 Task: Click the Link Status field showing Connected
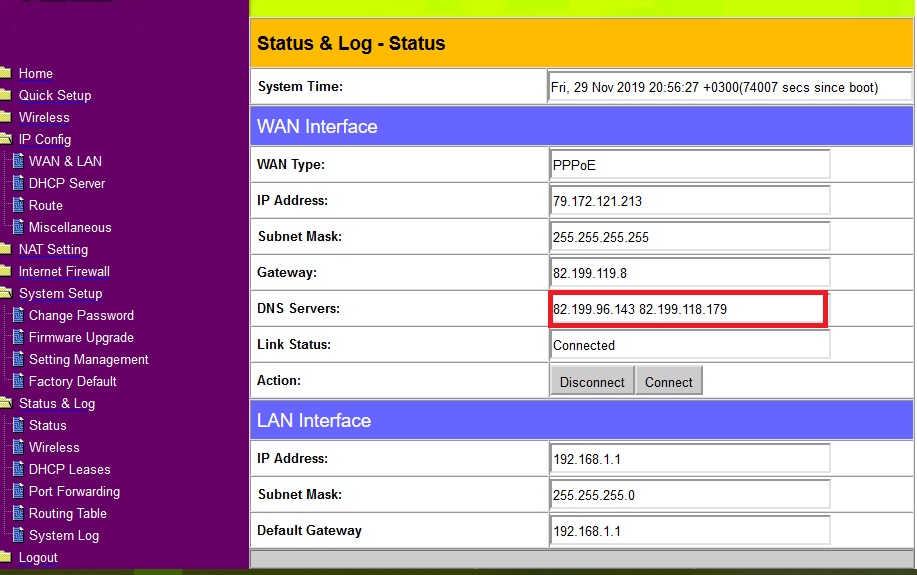coord(690,345)
